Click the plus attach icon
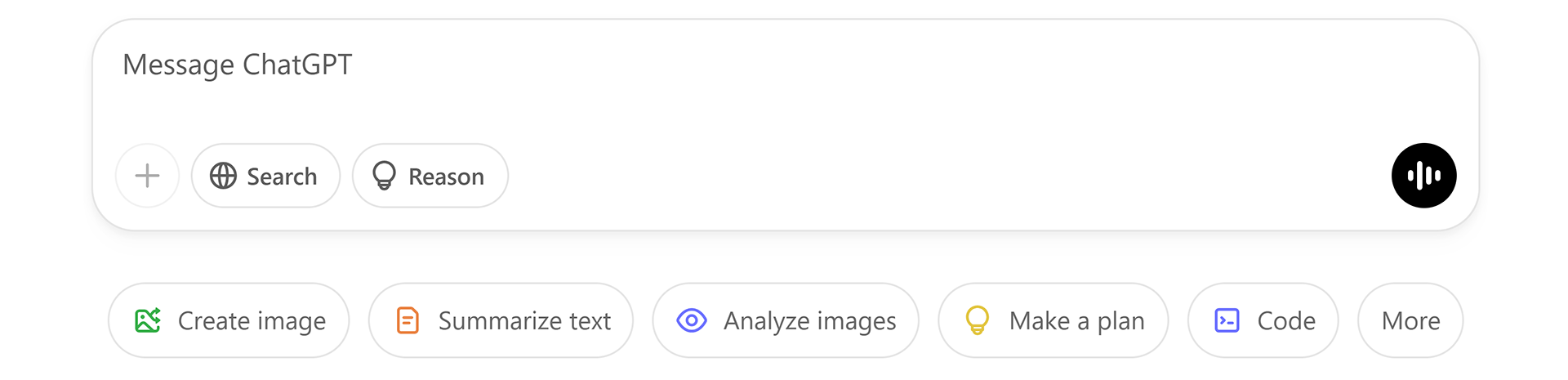The width and height of the screenshot is (1568, 380). coord(147,176)
